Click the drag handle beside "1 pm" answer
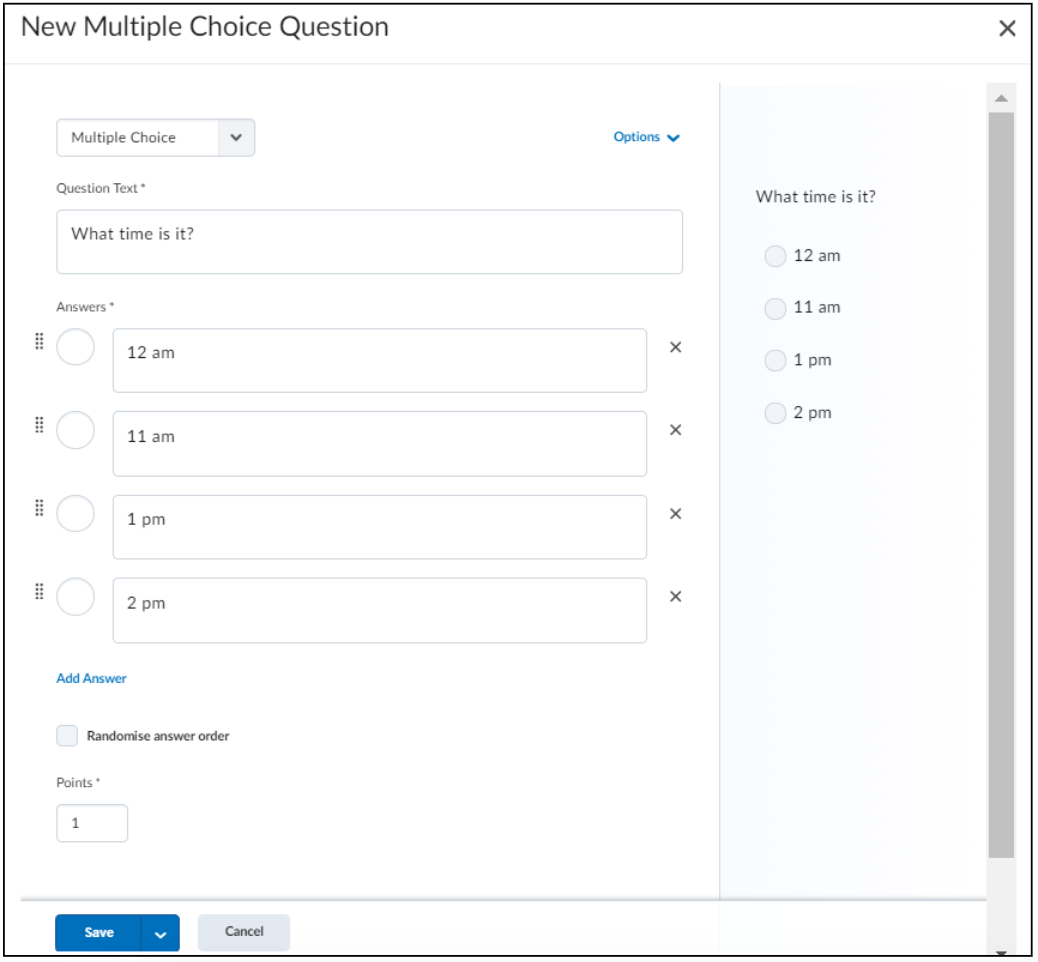Image resolution: width=1038 pixels, height=962 pixels. click(39, 508)
